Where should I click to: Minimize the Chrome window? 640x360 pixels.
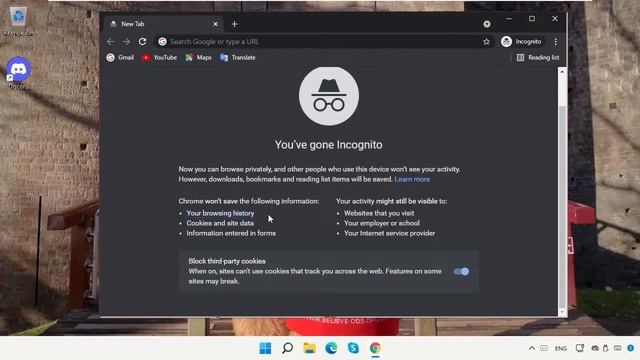point(509,19)
